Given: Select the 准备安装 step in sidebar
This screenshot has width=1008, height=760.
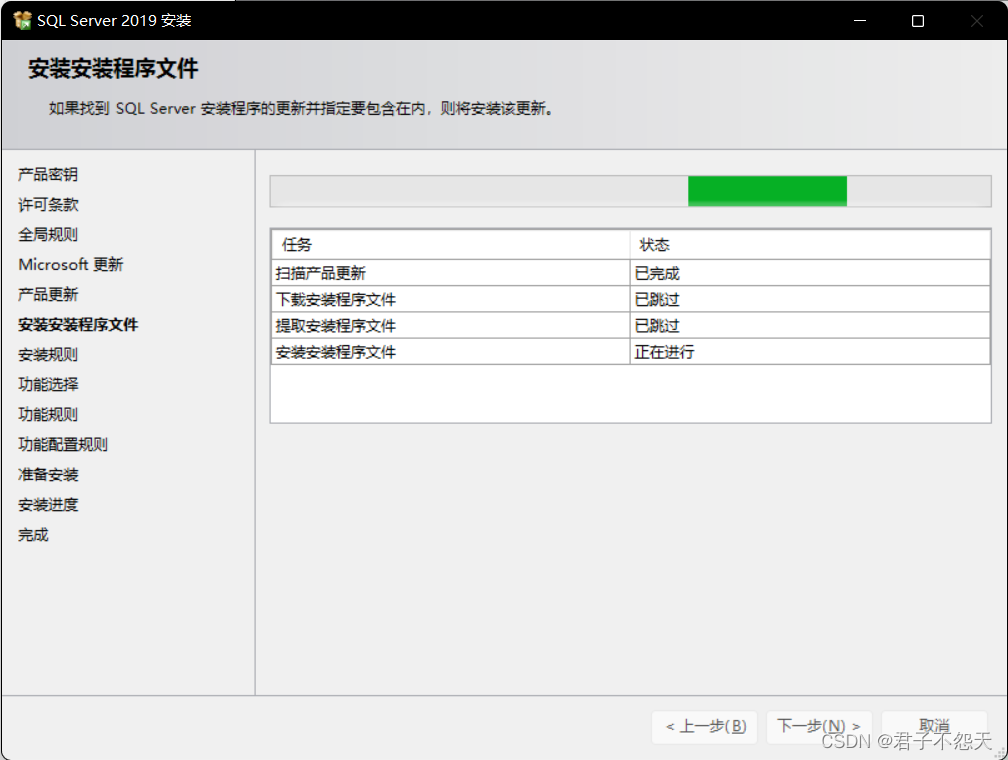Looking at the screenshot, I should pyautogui.click(x=48, y=475).
